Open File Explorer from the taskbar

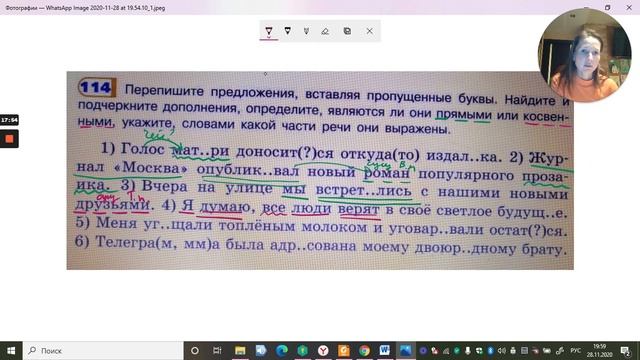[x=240, y=351]
